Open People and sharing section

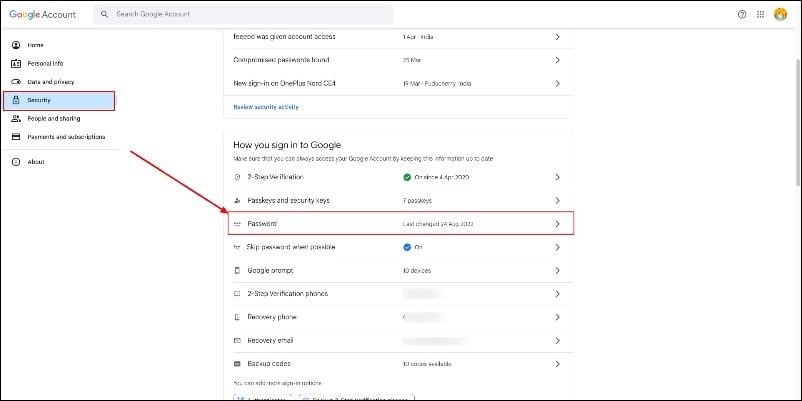(54, 119)
